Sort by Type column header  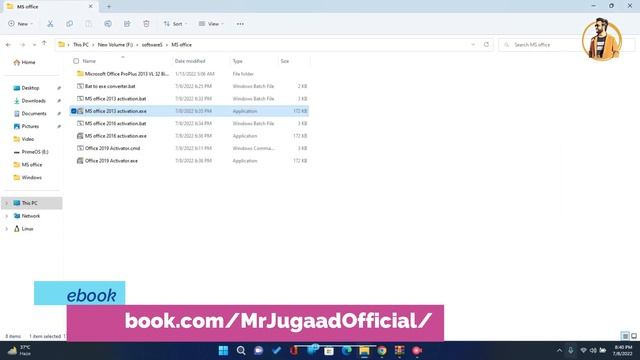click(x=238, y=61)
